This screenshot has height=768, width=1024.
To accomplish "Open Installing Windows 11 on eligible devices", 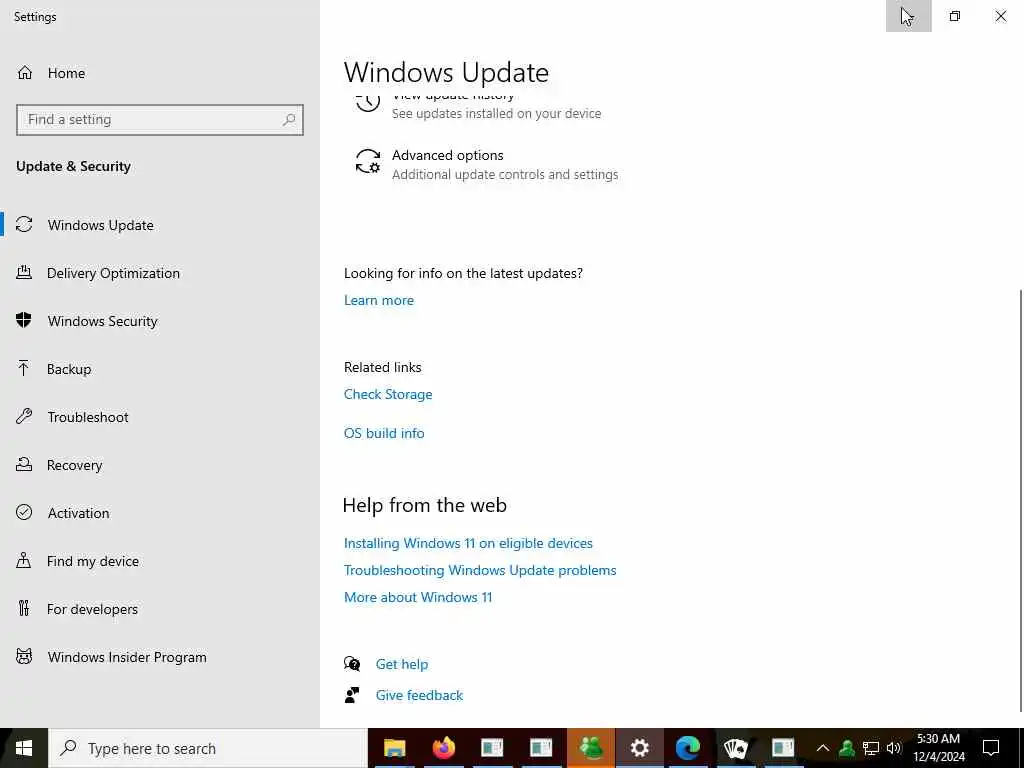I will 468,543.
